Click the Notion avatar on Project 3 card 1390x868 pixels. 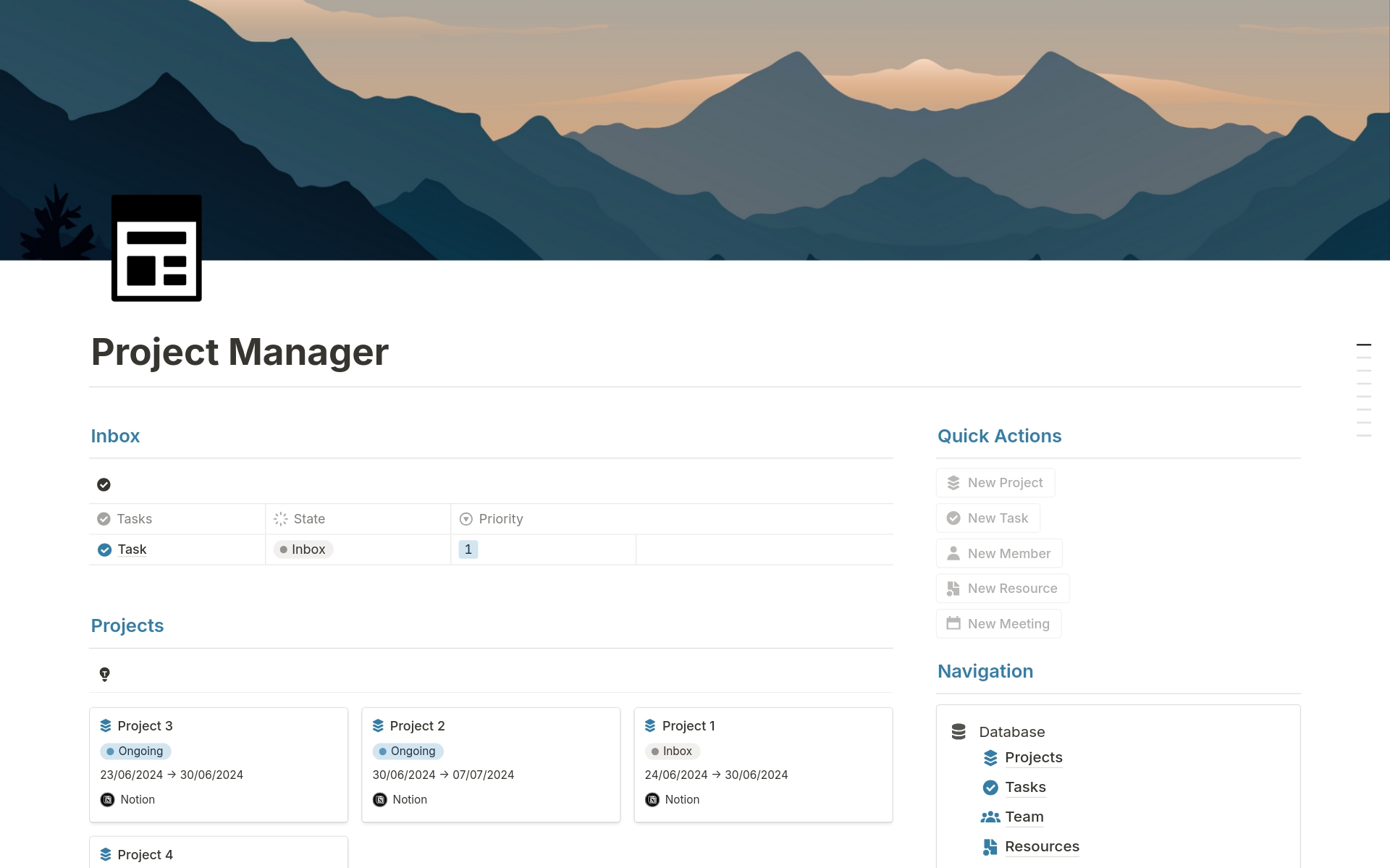(107, 799)
